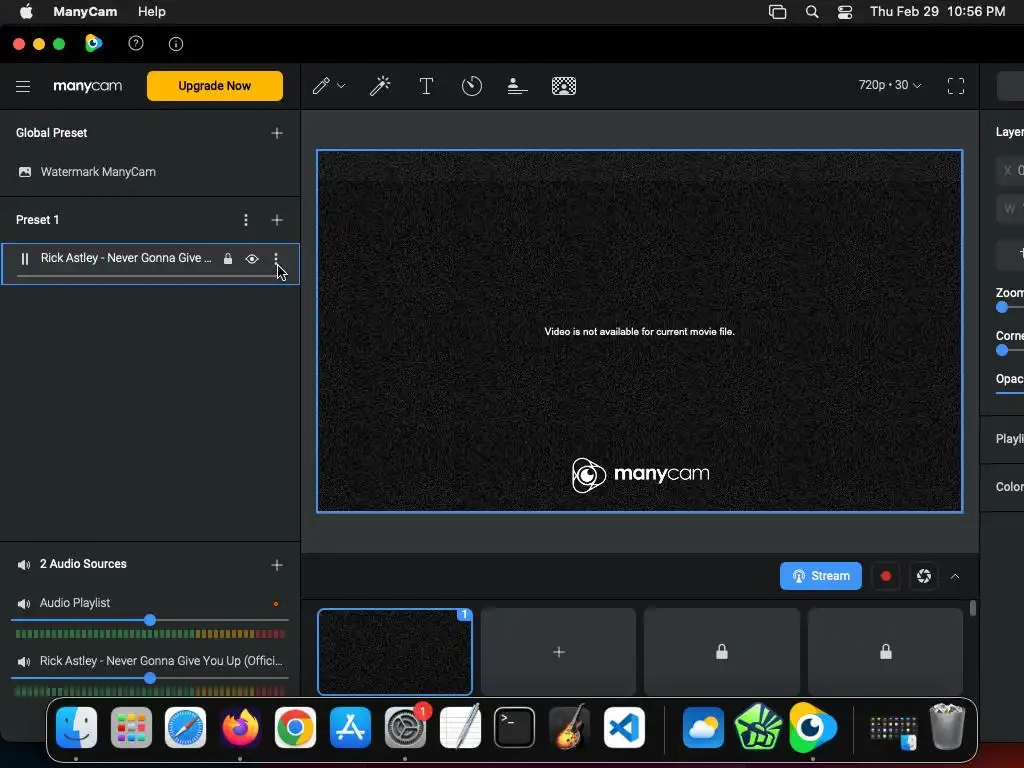Click the Preset 1 heading
1024x768 pixels.
click(x=37, y=220)
